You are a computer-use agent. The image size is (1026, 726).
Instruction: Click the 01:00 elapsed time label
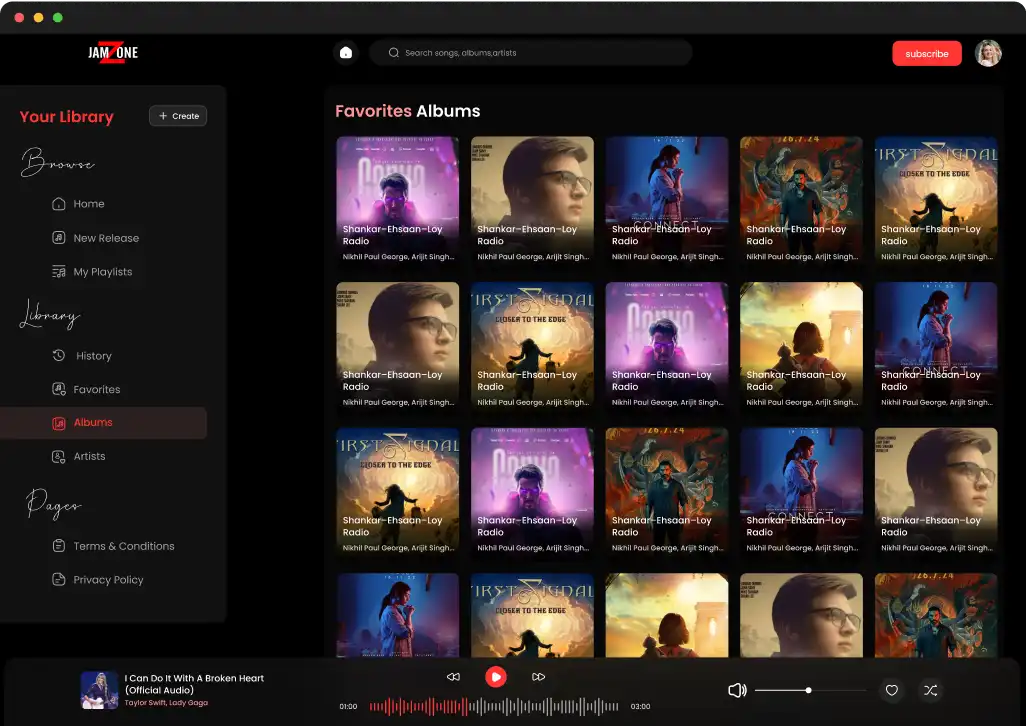348,706
